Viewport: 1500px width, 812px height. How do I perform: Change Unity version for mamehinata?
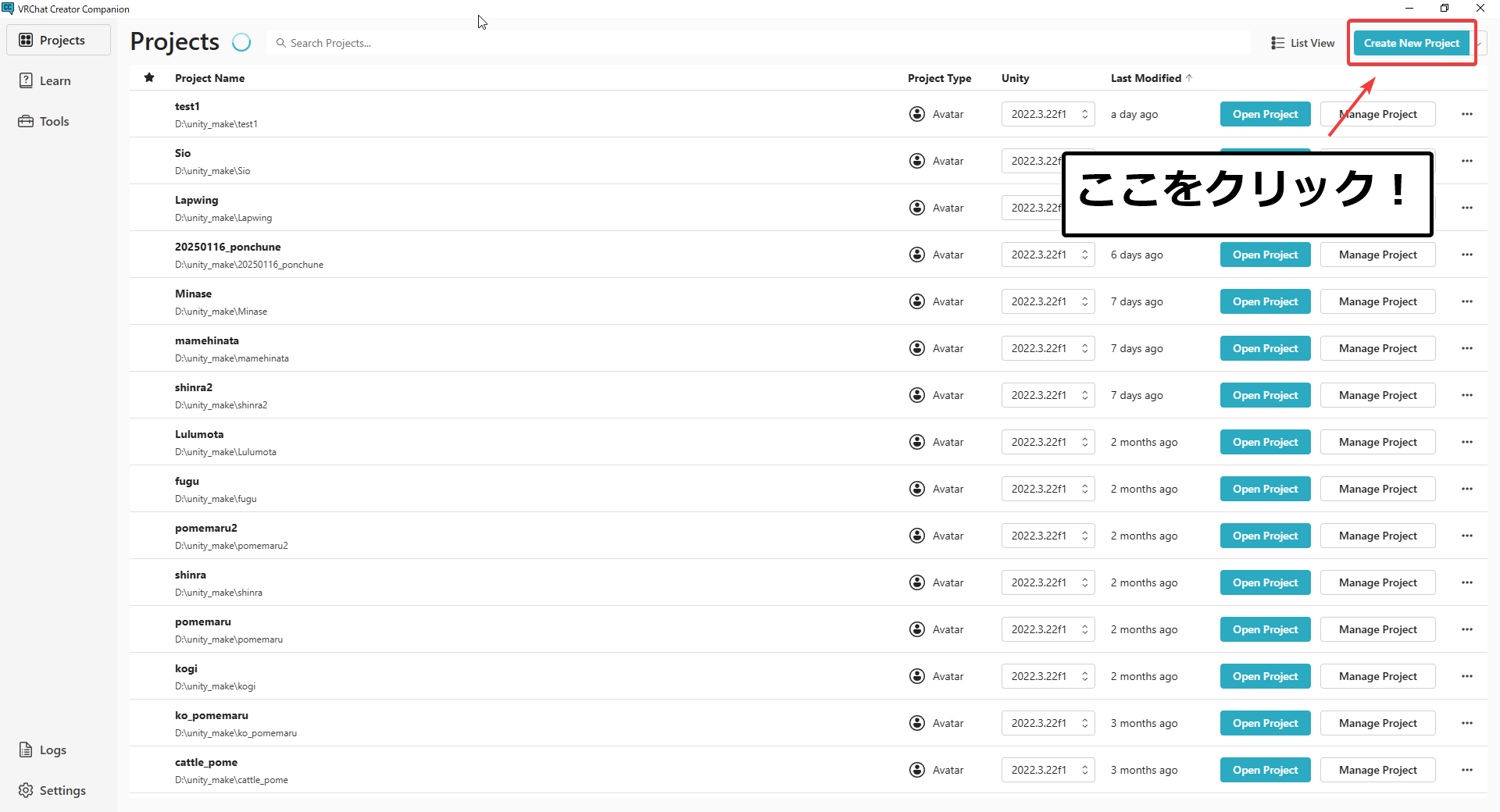click(x=1048, y=348)
